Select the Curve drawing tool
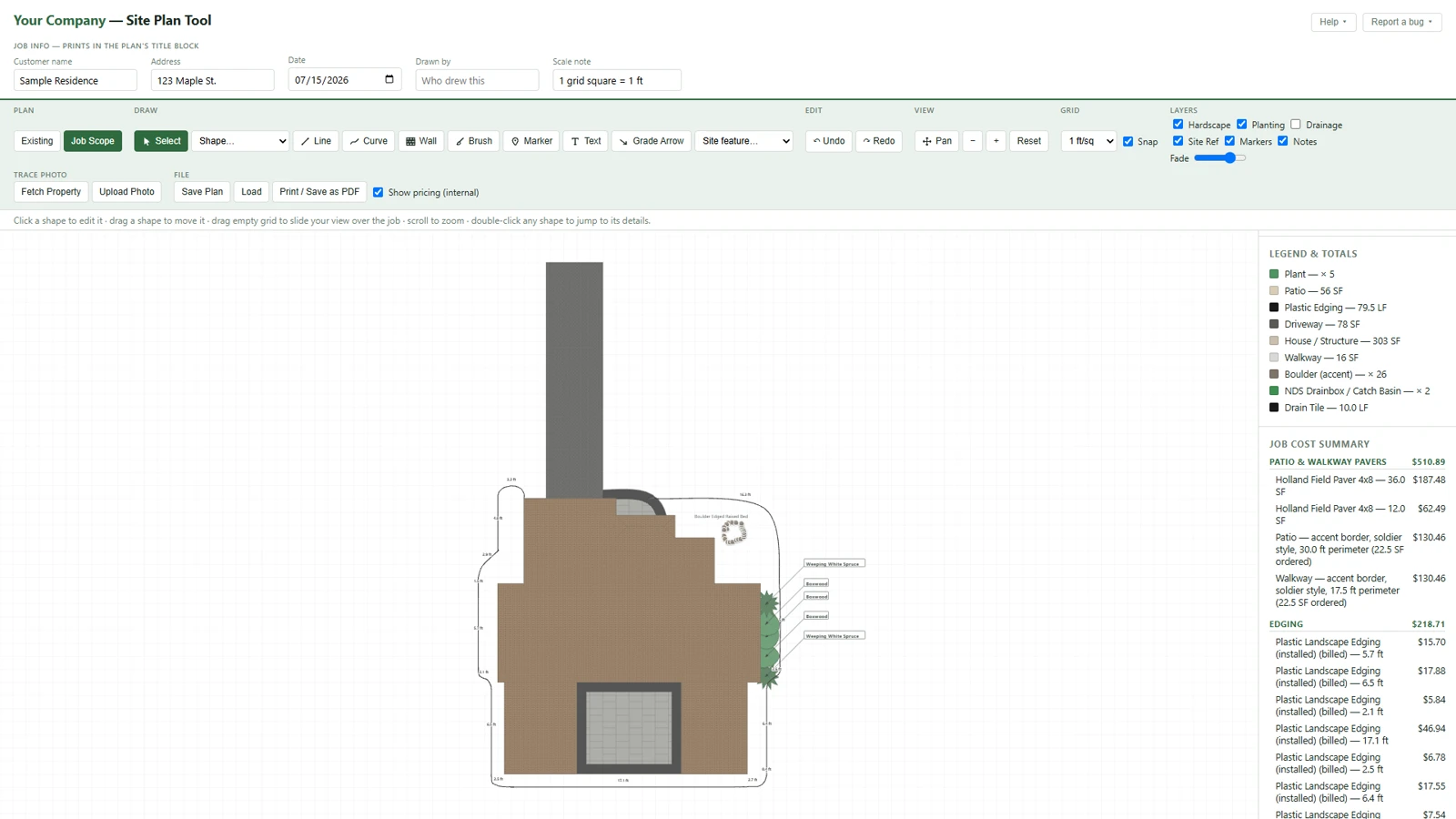The image size is (1456, 819). 369,141
